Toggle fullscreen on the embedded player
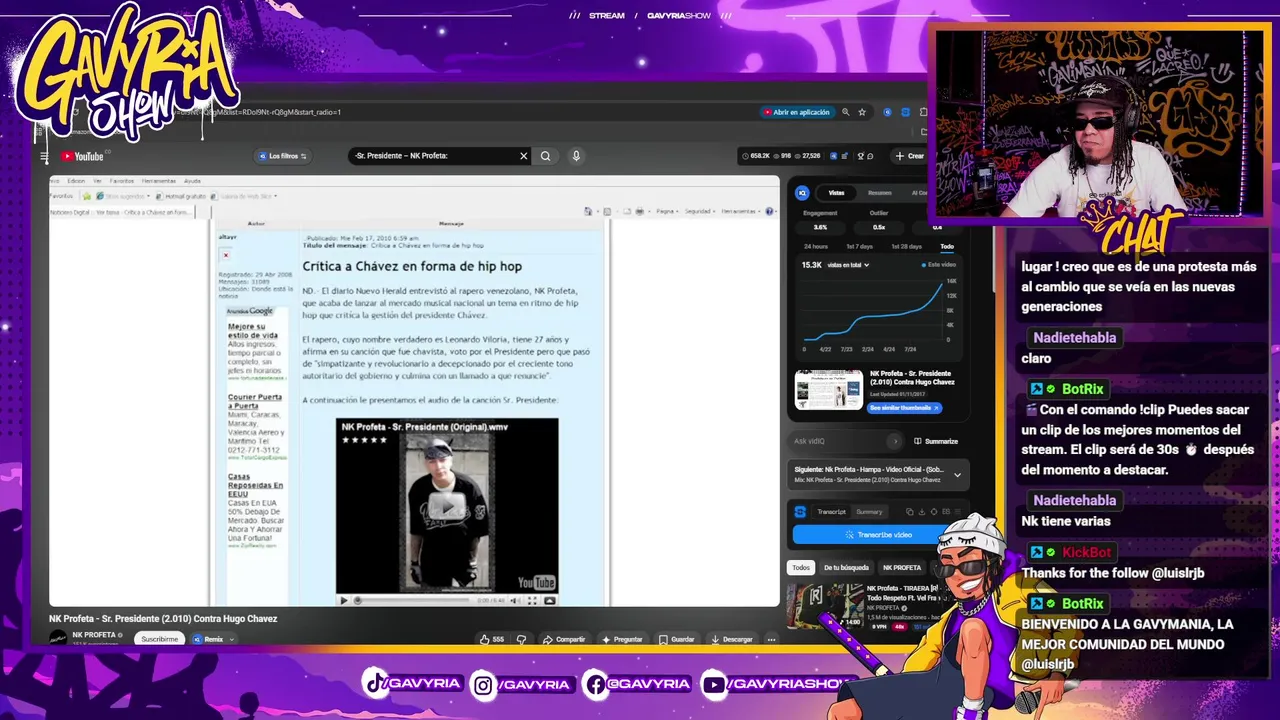The height and width of the screenshot is (720, 1280). tap(532, 600)
